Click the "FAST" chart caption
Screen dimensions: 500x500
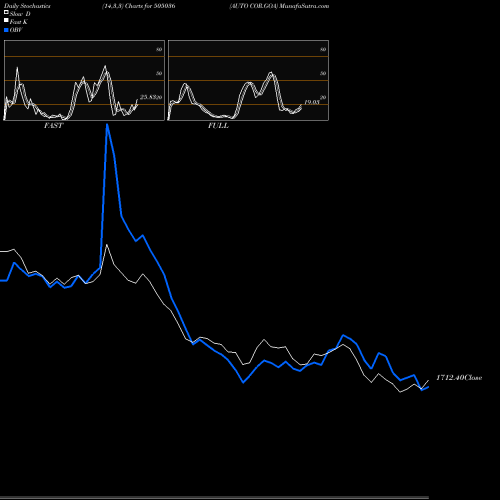click(53, 126)
